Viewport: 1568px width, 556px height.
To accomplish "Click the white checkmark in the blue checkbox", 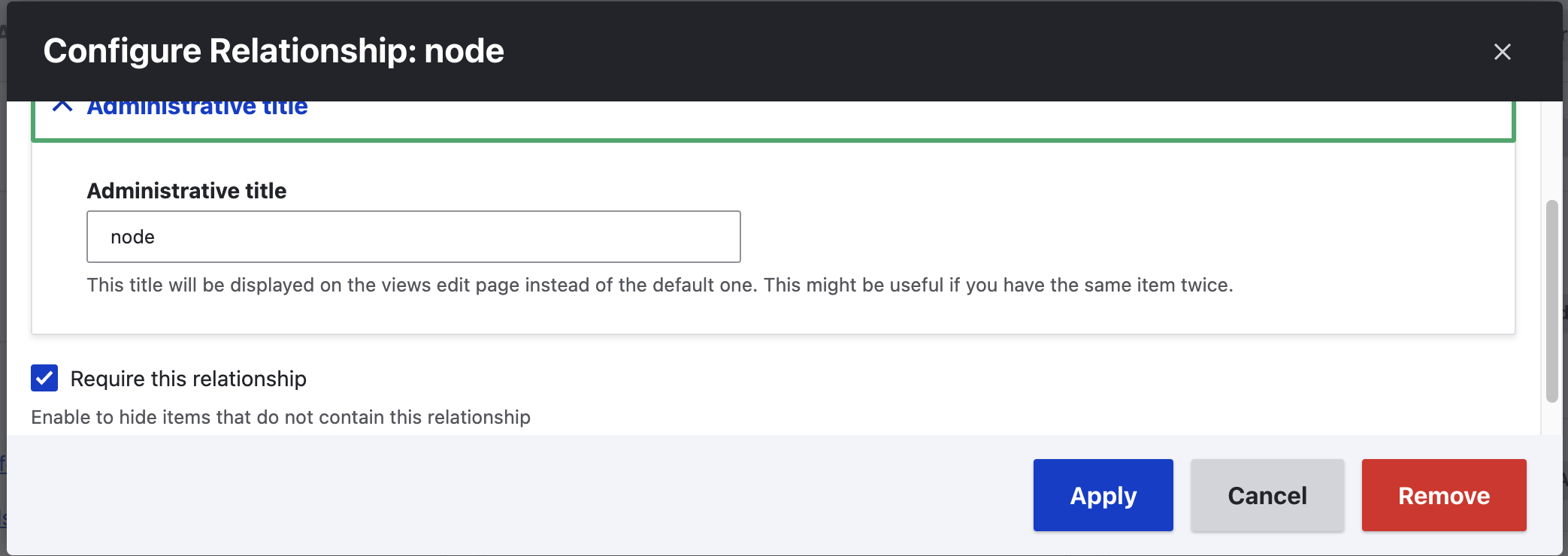I will click(x=44, y=378).
